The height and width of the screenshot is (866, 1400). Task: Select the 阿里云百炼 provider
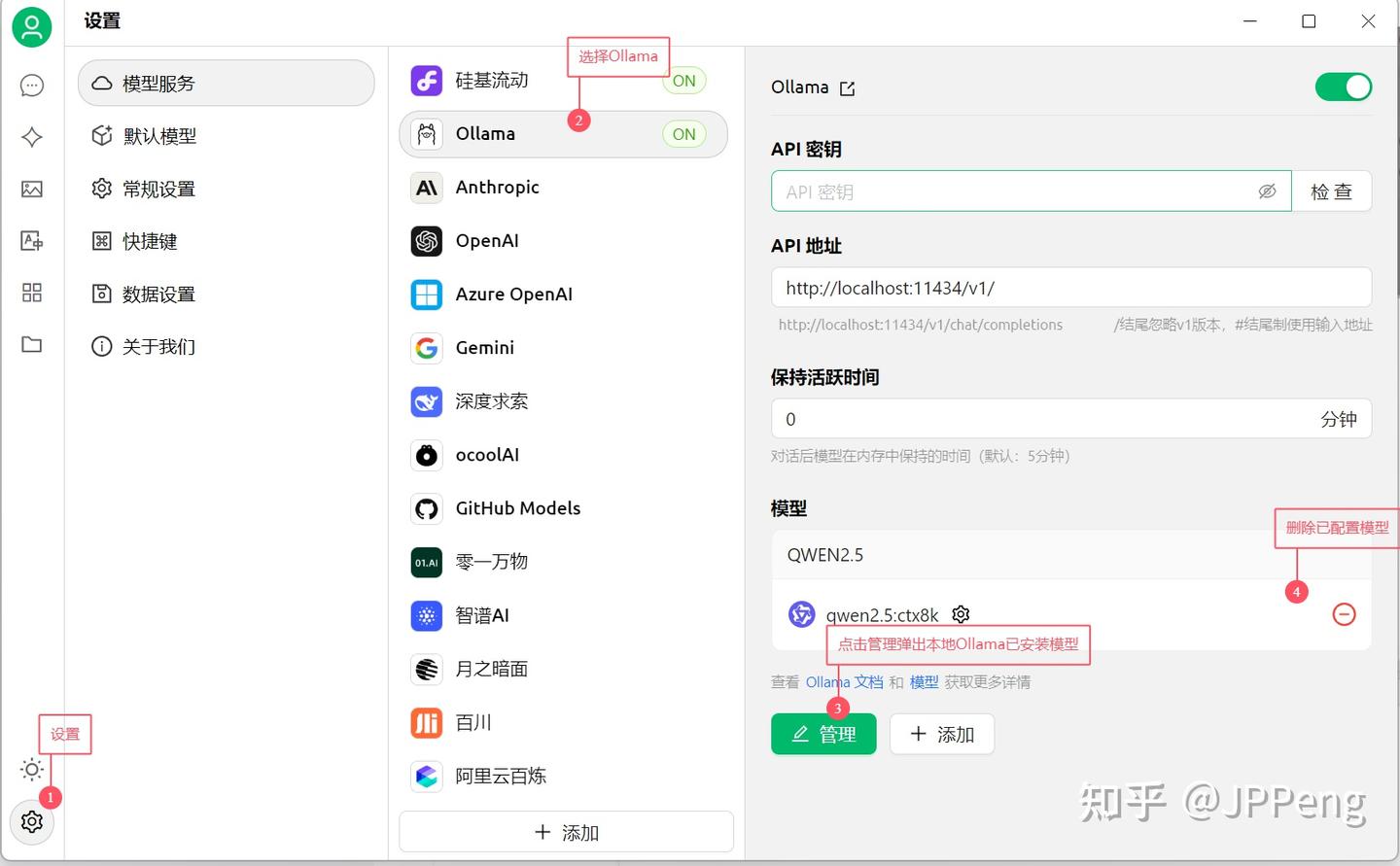click(563, 776)
